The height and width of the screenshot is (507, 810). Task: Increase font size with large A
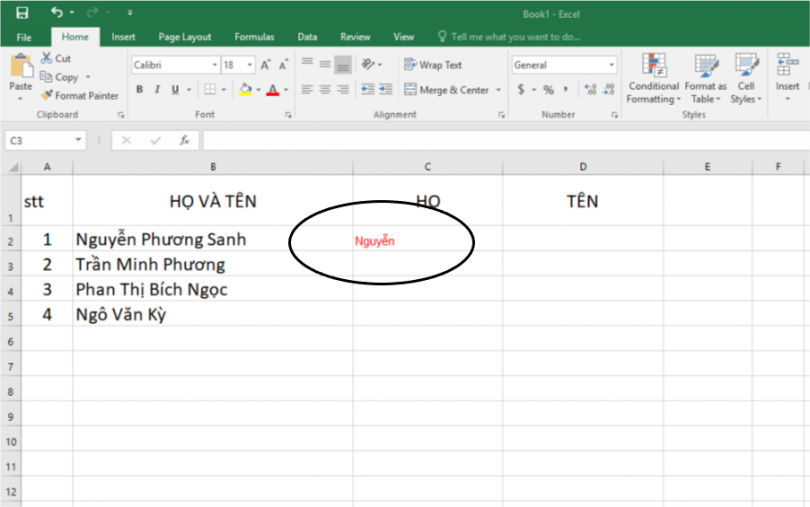coord(265,65)
